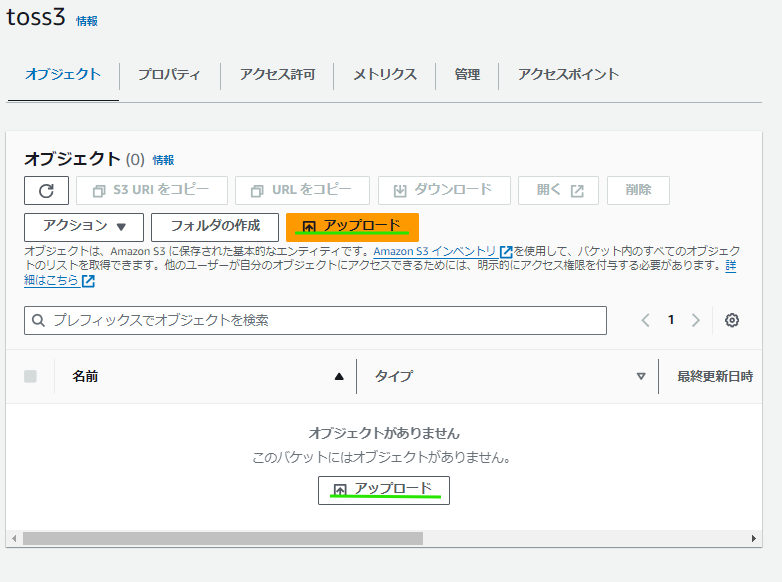
Task: Click the 最終更新日時 column header
Action: pyautogui.click(x=715, y=377)
